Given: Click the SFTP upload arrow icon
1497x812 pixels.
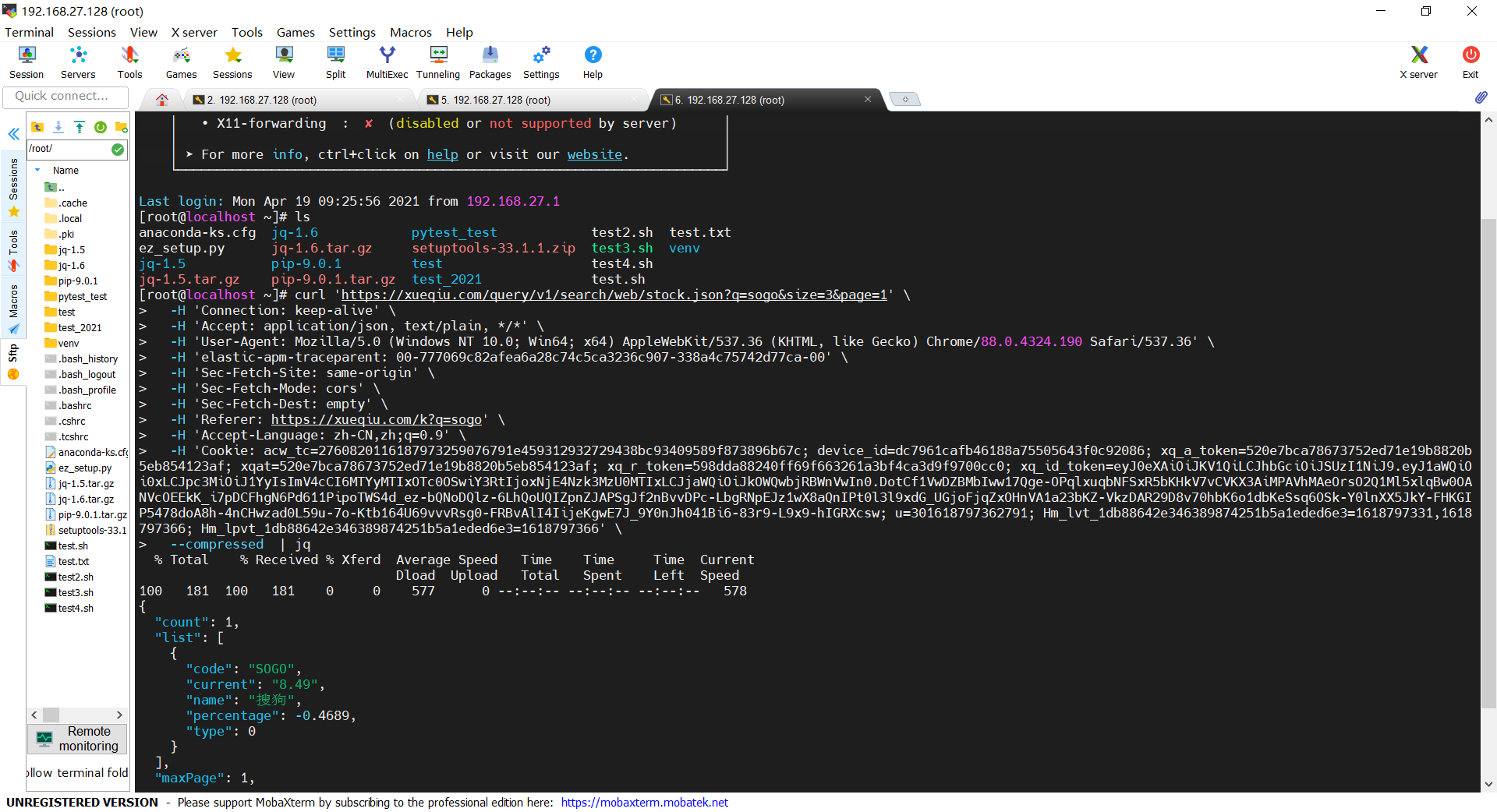Looking at the screenshot, I should click(x=80, y=127).
